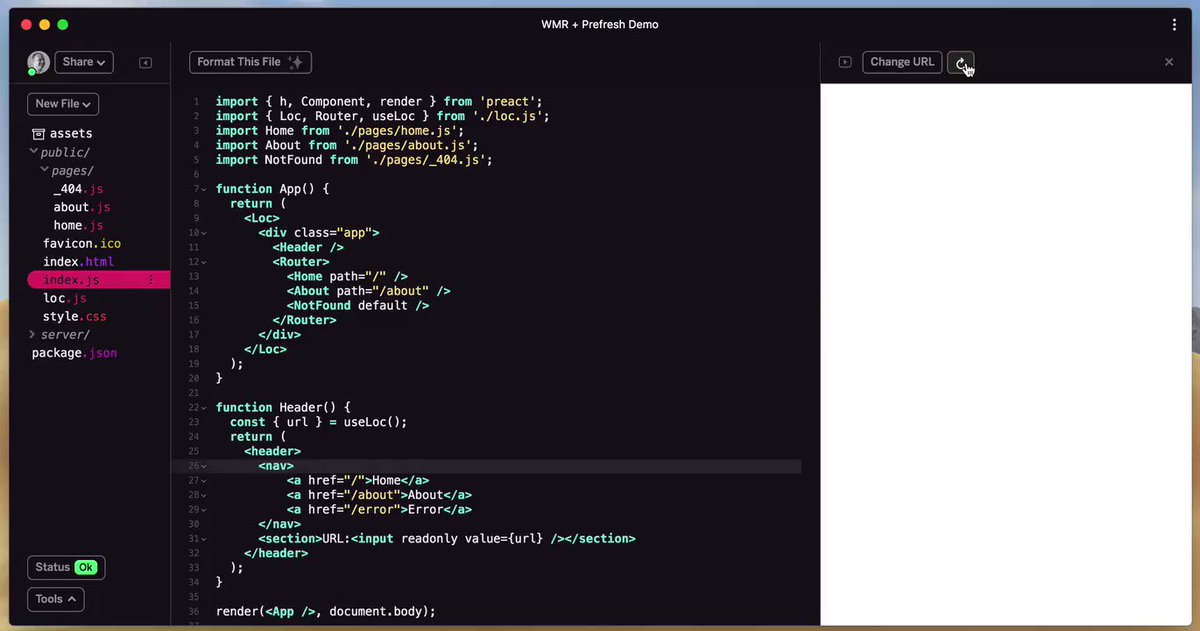
Task: Open the loc.js file
Action: coord(64,298)
